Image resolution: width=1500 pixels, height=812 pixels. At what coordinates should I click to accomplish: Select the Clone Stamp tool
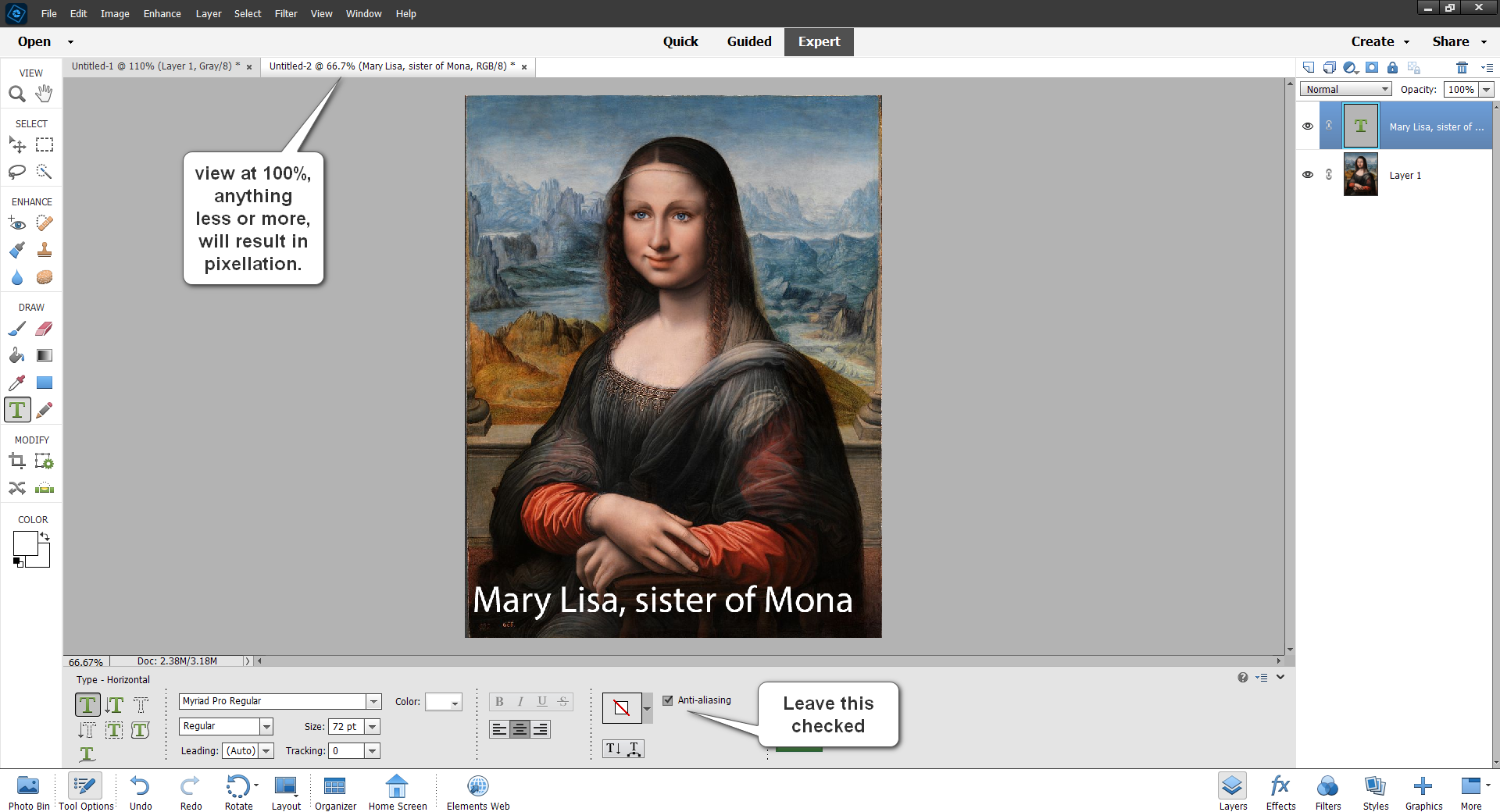(x=45, y=250)
